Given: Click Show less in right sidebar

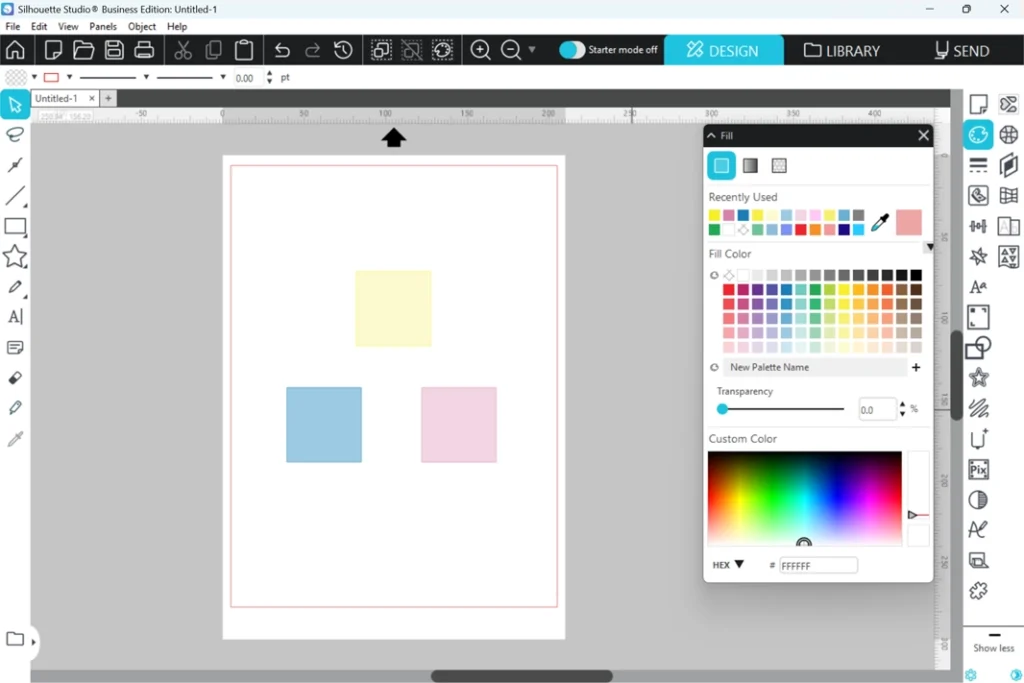Looking at the screenshot, I should [993, 648].
